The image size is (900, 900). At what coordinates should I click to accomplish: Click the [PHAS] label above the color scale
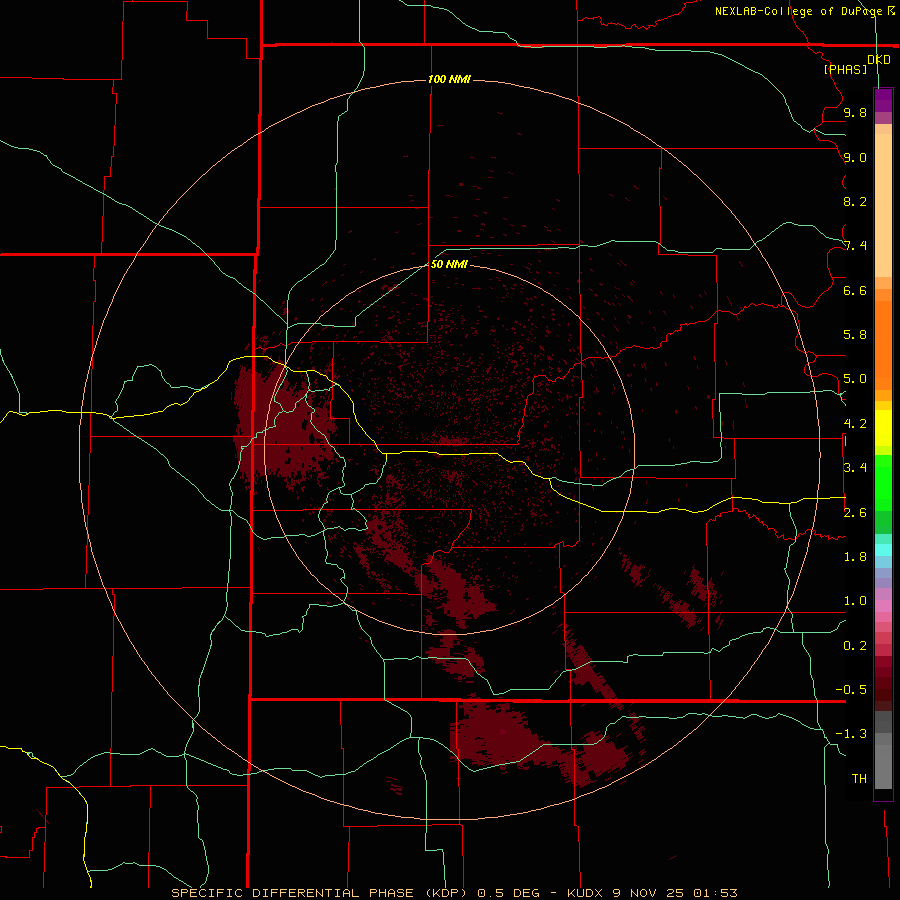click(x=845, y=69)
